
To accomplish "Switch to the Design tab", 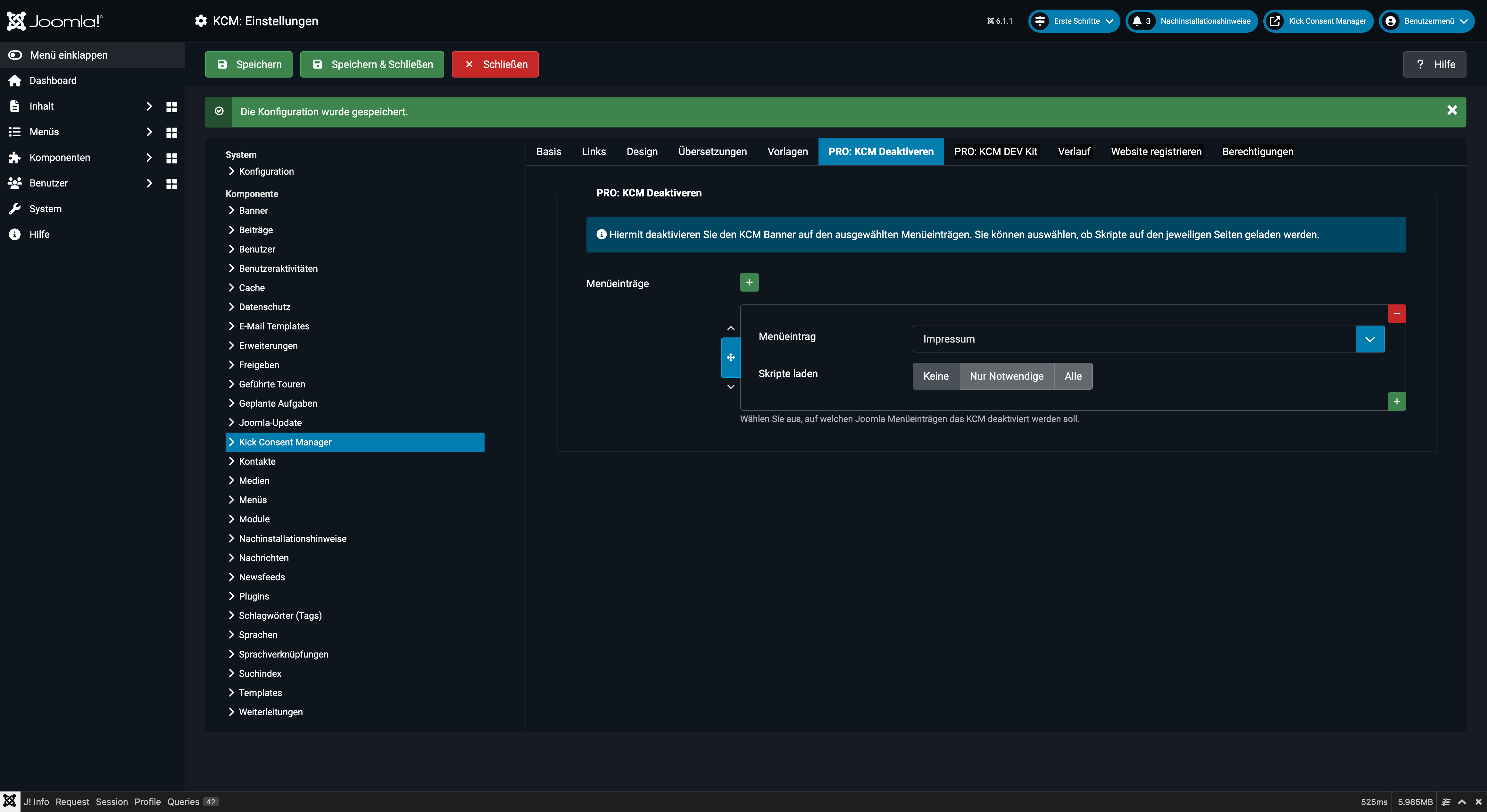I will click(x=642, y=151).
